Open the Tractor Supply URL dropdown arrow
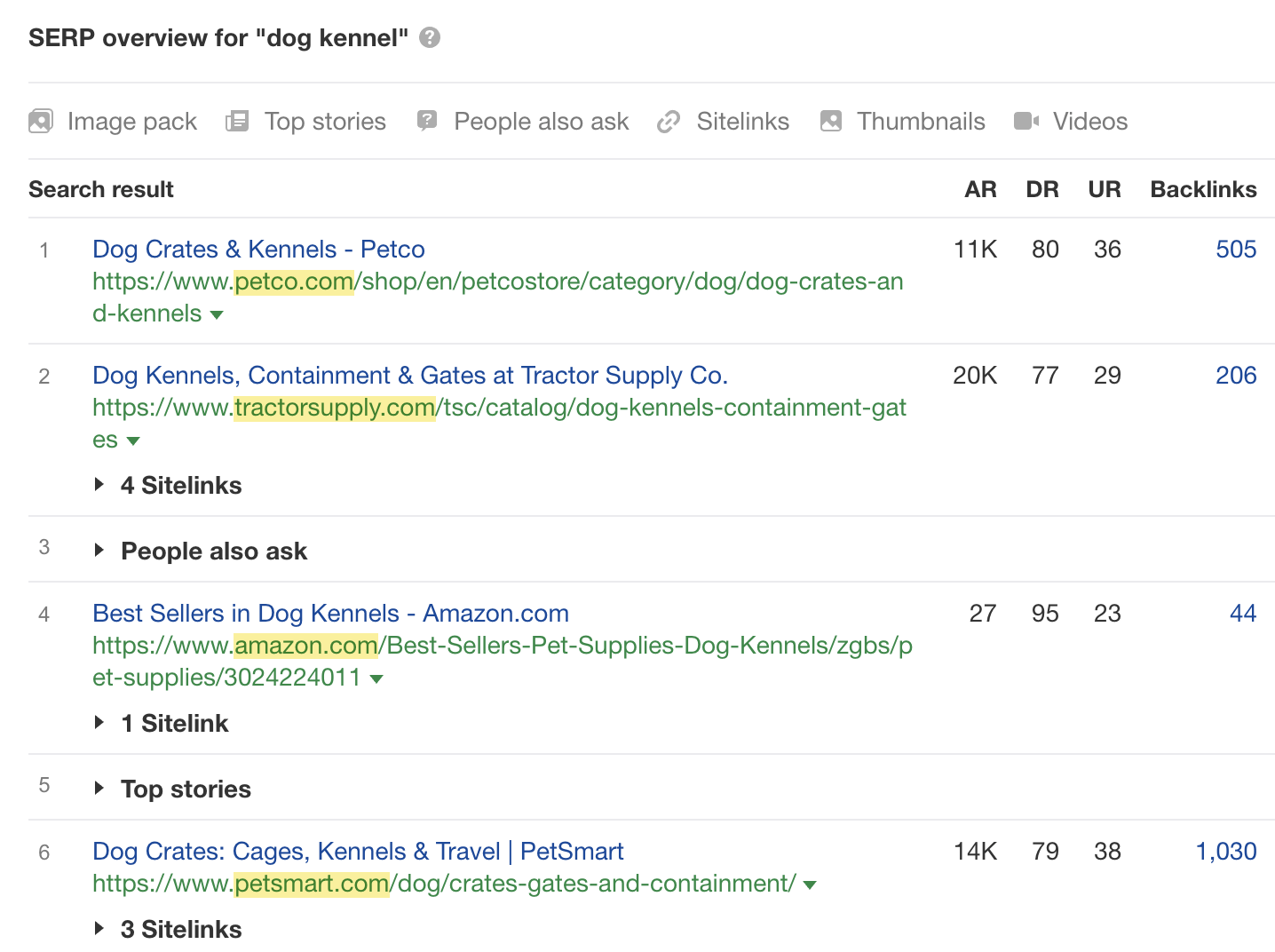This screenshot has width=1275, height=952. tap(133, 440)
